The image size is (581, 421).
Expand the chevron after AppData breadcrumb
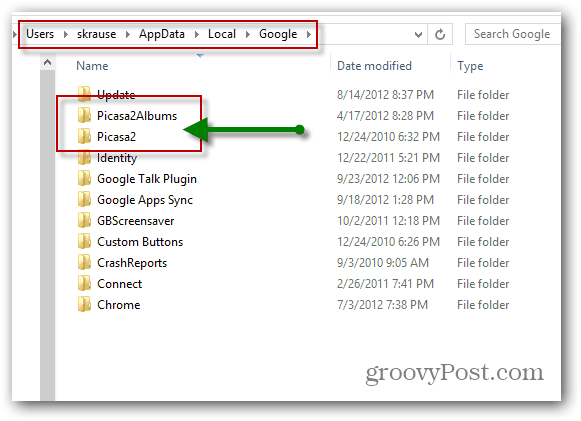click(196, 34)
